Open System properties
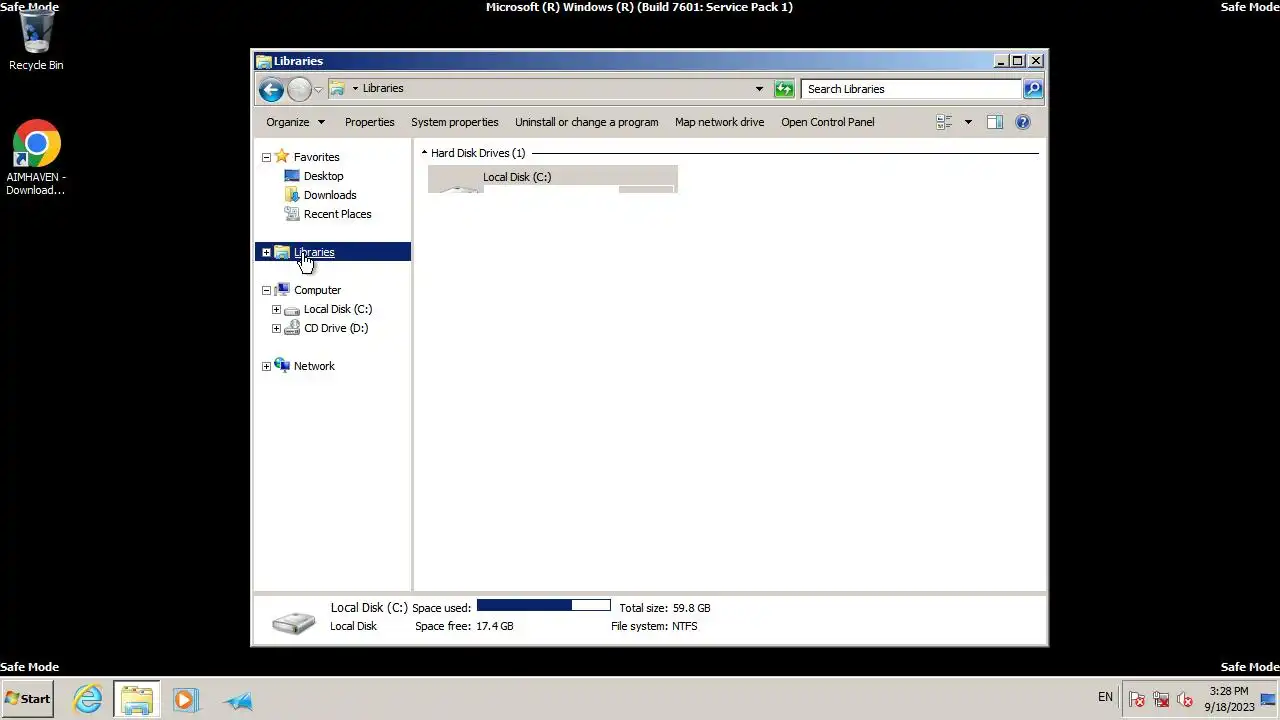 [x=455, y=122]
